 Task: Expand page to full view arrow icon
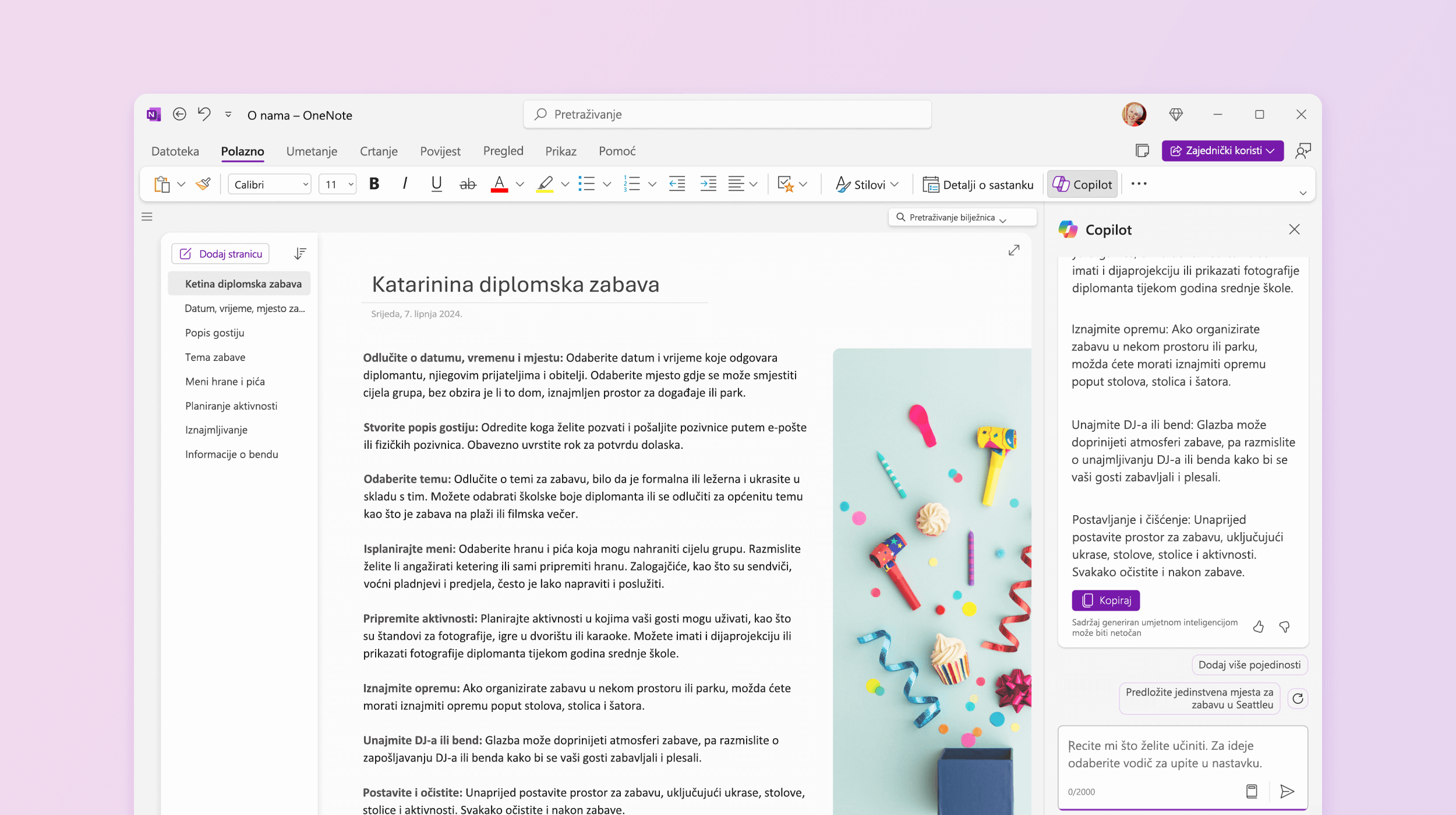click(x=1014, y=250)
